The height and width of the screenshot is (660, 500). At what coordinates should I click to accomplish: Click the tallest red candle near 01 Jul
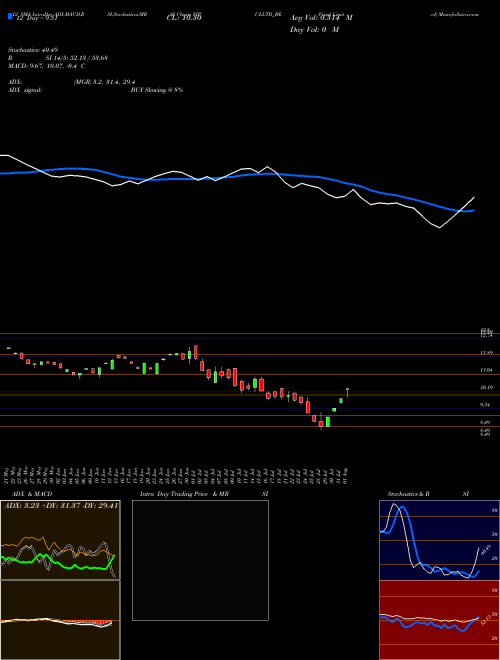click(196, 352)
